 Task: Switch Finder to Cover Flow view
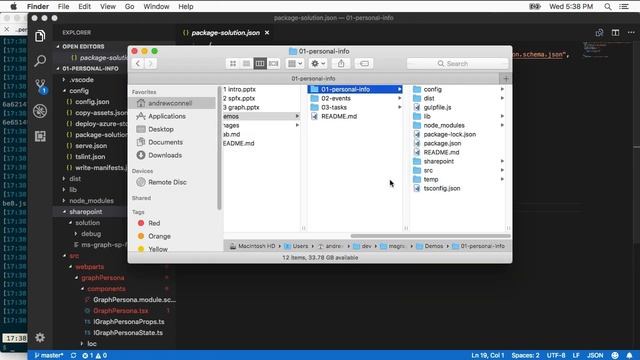click(273, 64)
